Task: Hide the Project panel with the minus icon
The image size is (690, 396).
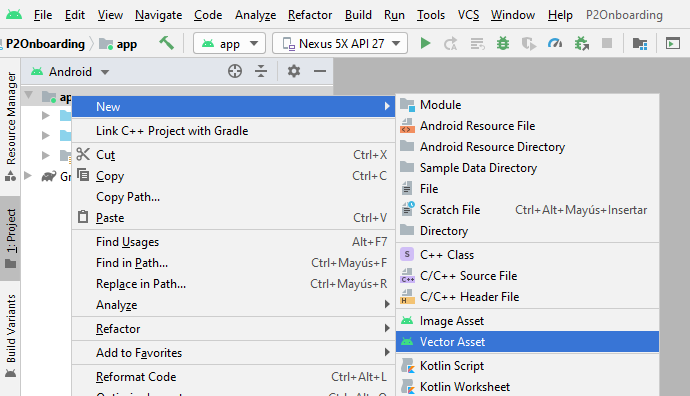Action: click(x=320, y=71)
